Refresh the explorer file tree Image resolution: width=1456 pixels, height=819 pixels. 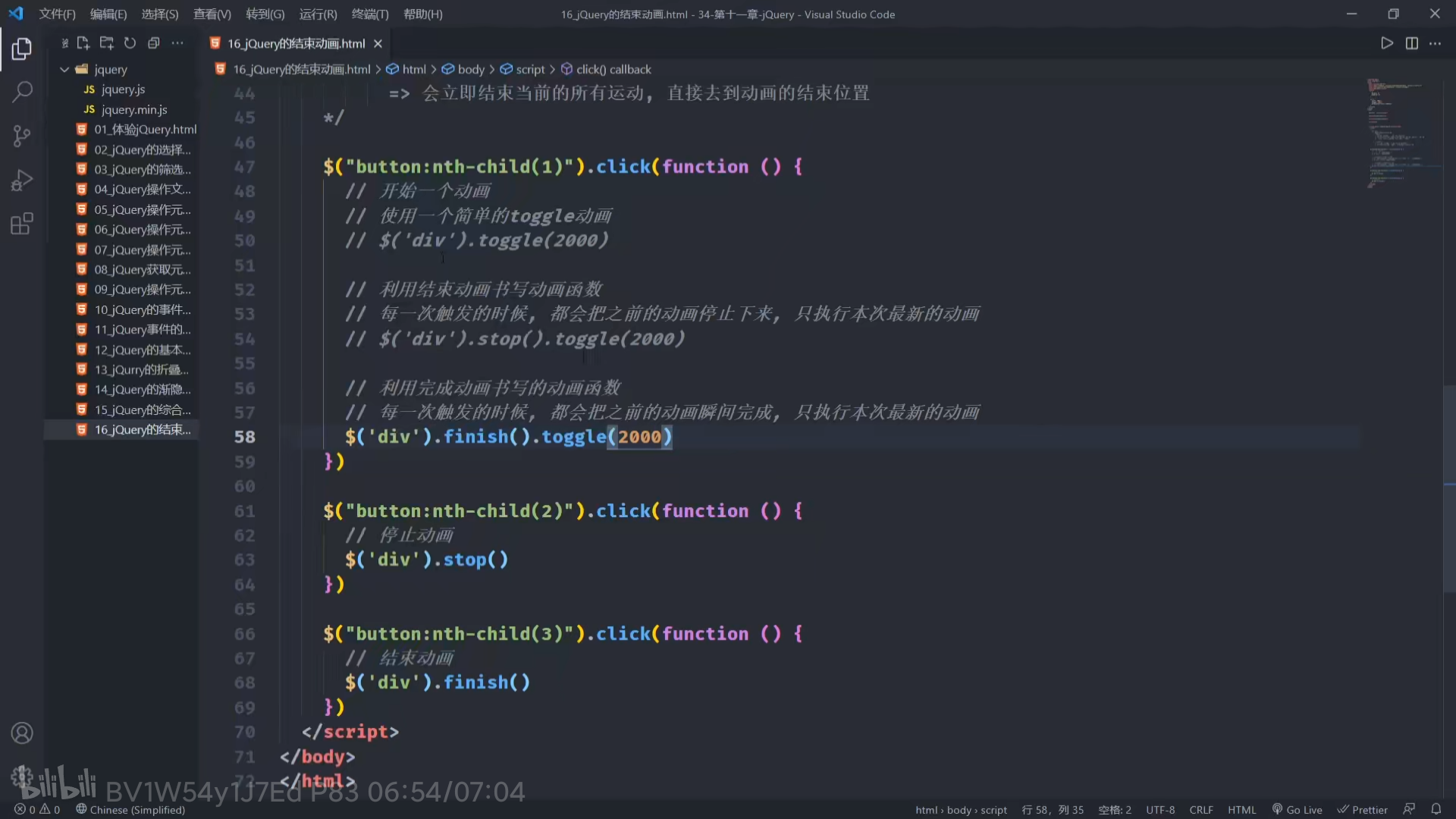[130, 43]
